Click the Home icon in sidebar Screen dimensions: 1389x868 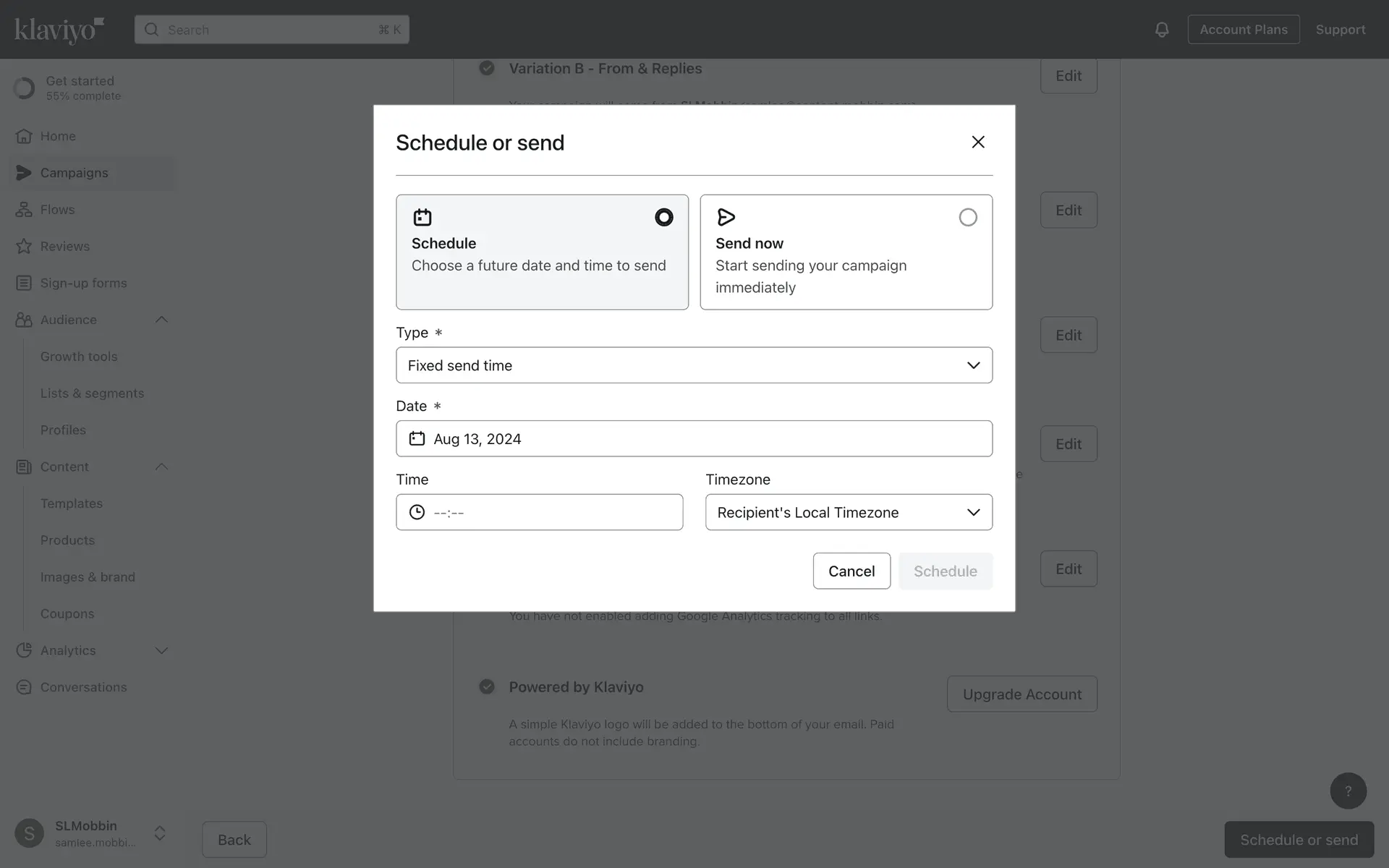coord(24,136)
